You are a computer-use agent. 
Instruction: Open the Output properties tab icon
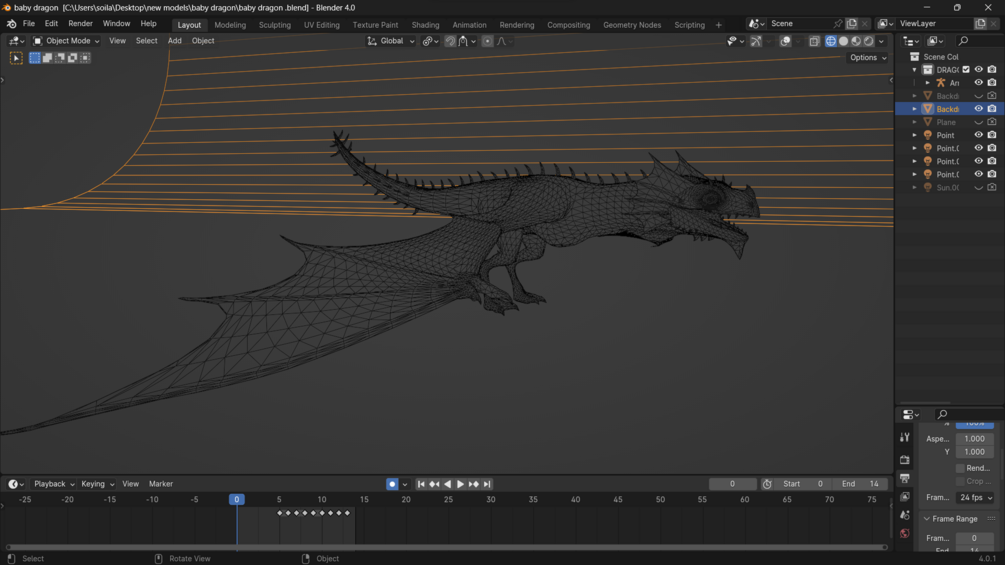point(904,479)
